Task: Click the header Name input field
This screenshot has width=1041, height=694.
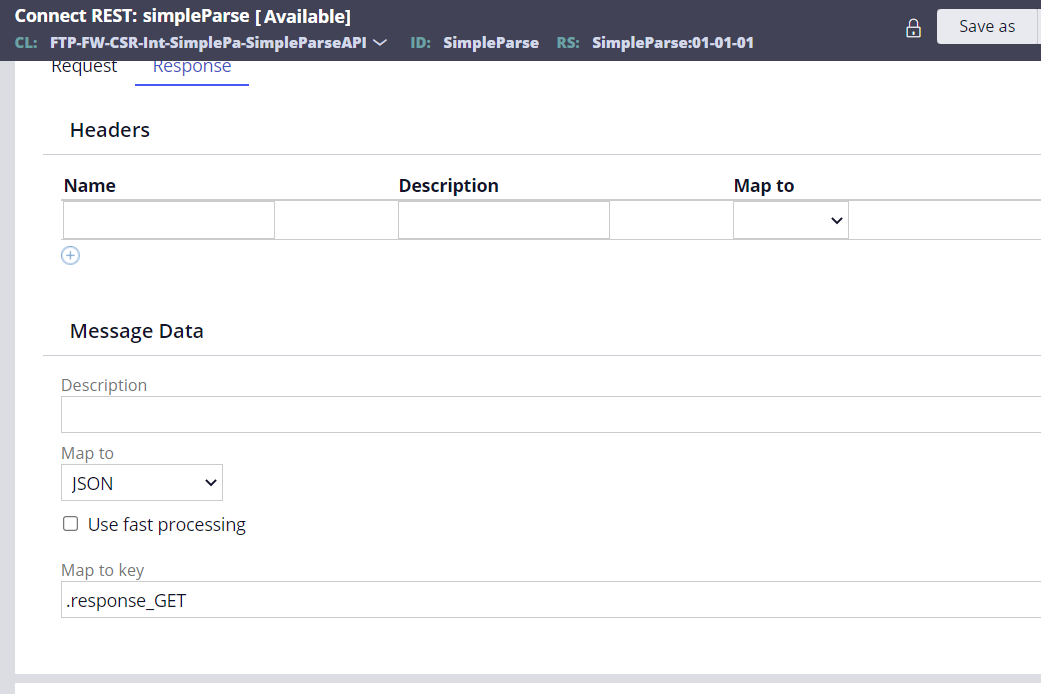Action: (x=168, y=219)
